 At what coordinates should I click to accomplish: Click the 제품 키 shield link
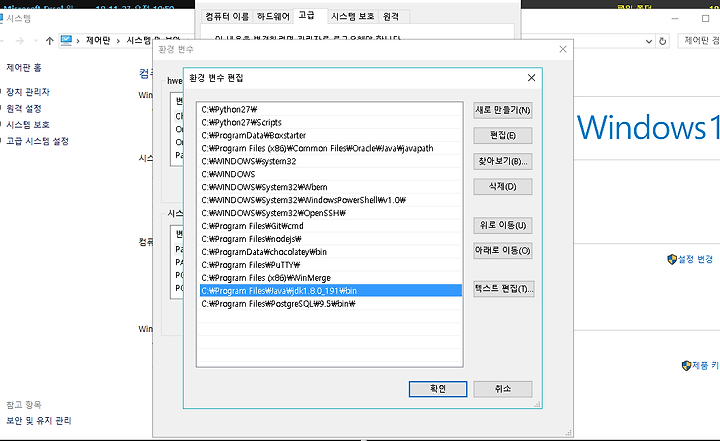click(x=701, y=365)
